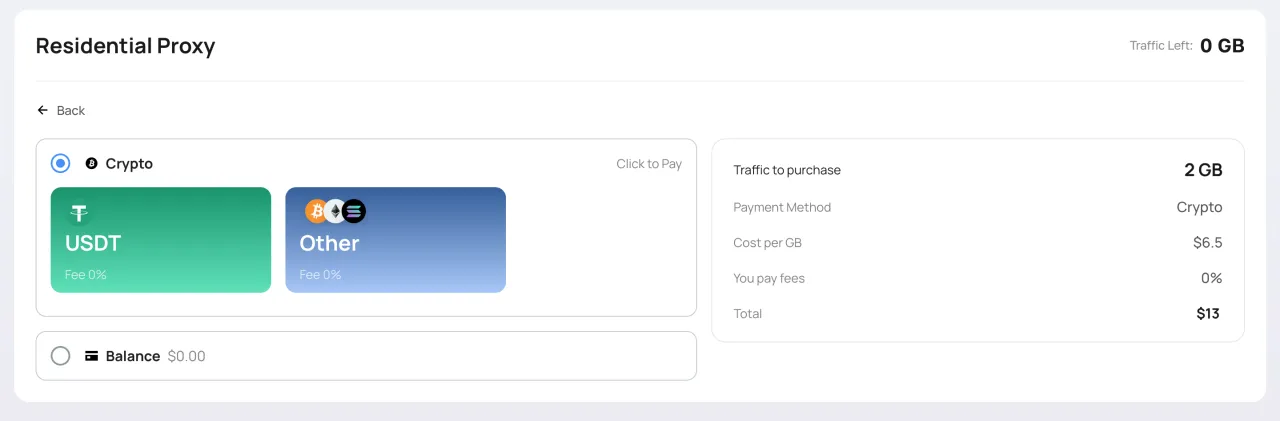Choose the blue Other crypto card
The width and height of the screenshot is (1280, 421).
pyautogui.click(x=395, y=240)
